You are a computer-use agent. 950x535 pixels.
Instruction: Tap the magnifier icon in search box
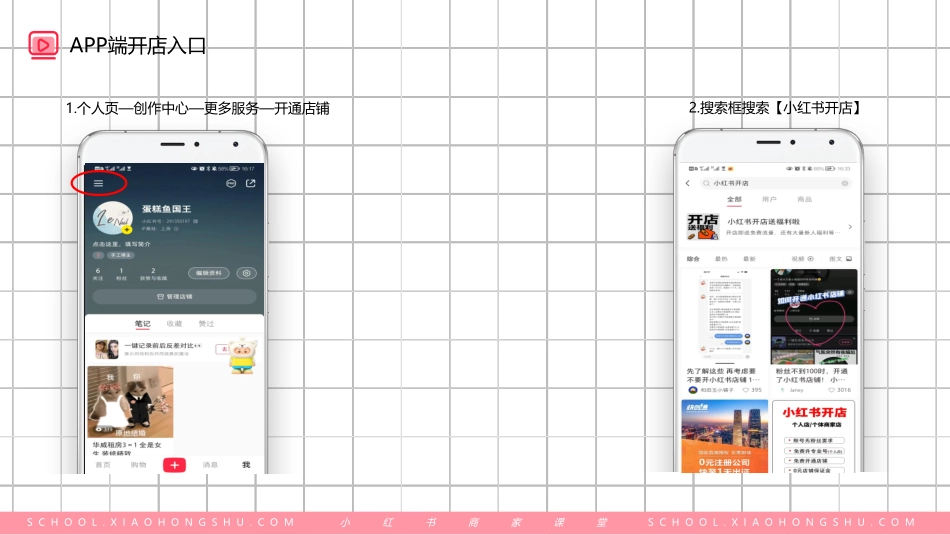[706, 183]
